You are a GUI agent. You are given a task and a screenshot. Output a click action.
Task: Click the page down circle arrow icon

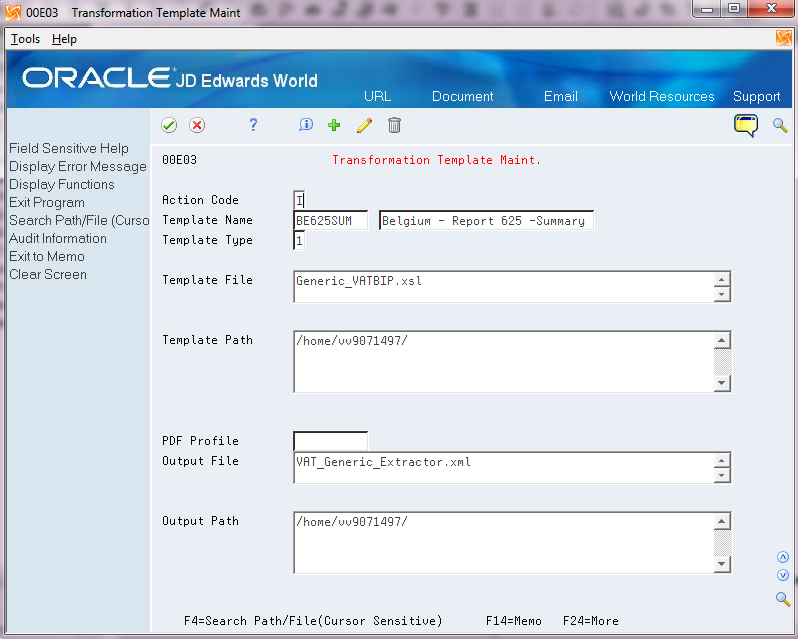coord(783,575)
